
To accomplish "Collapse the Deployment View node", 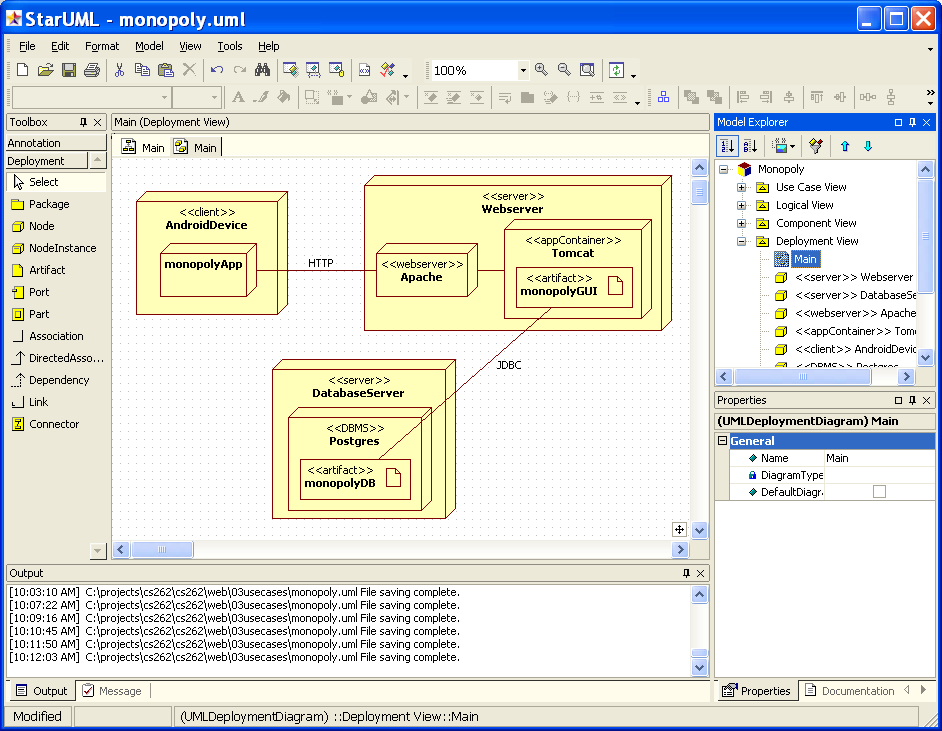I will click(x=741, y=241).
